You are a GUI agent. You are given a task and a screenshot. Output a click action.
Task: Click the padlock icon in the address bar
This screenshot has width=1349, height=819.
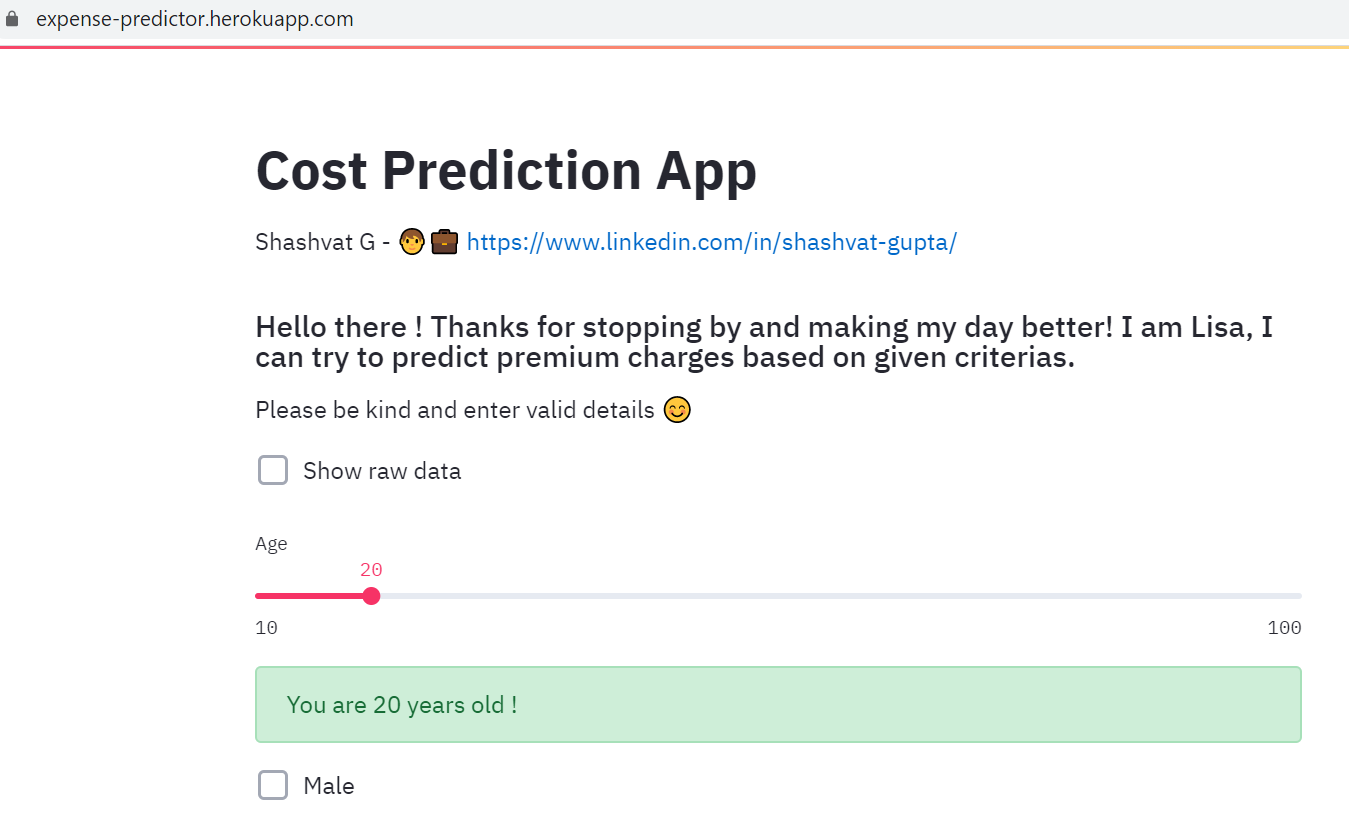coord(12,18)
